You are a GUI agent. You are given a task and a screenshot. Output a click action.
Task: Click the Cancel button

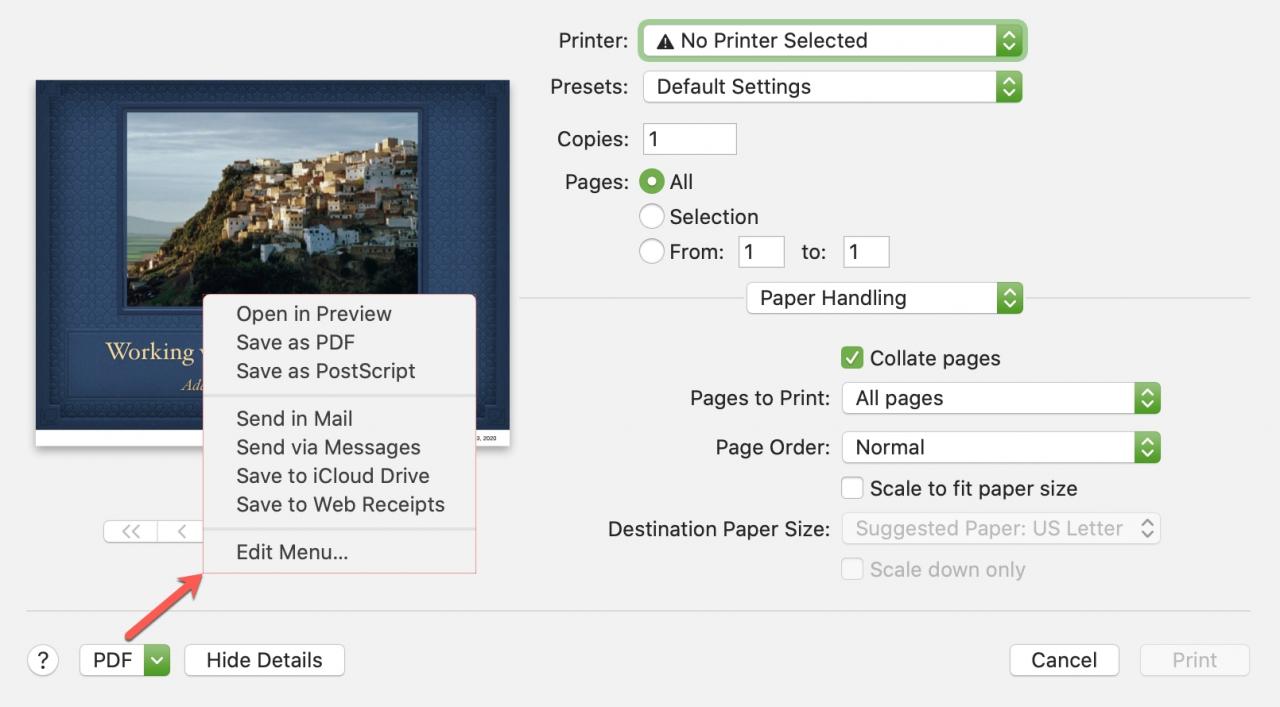point(1064,660)
